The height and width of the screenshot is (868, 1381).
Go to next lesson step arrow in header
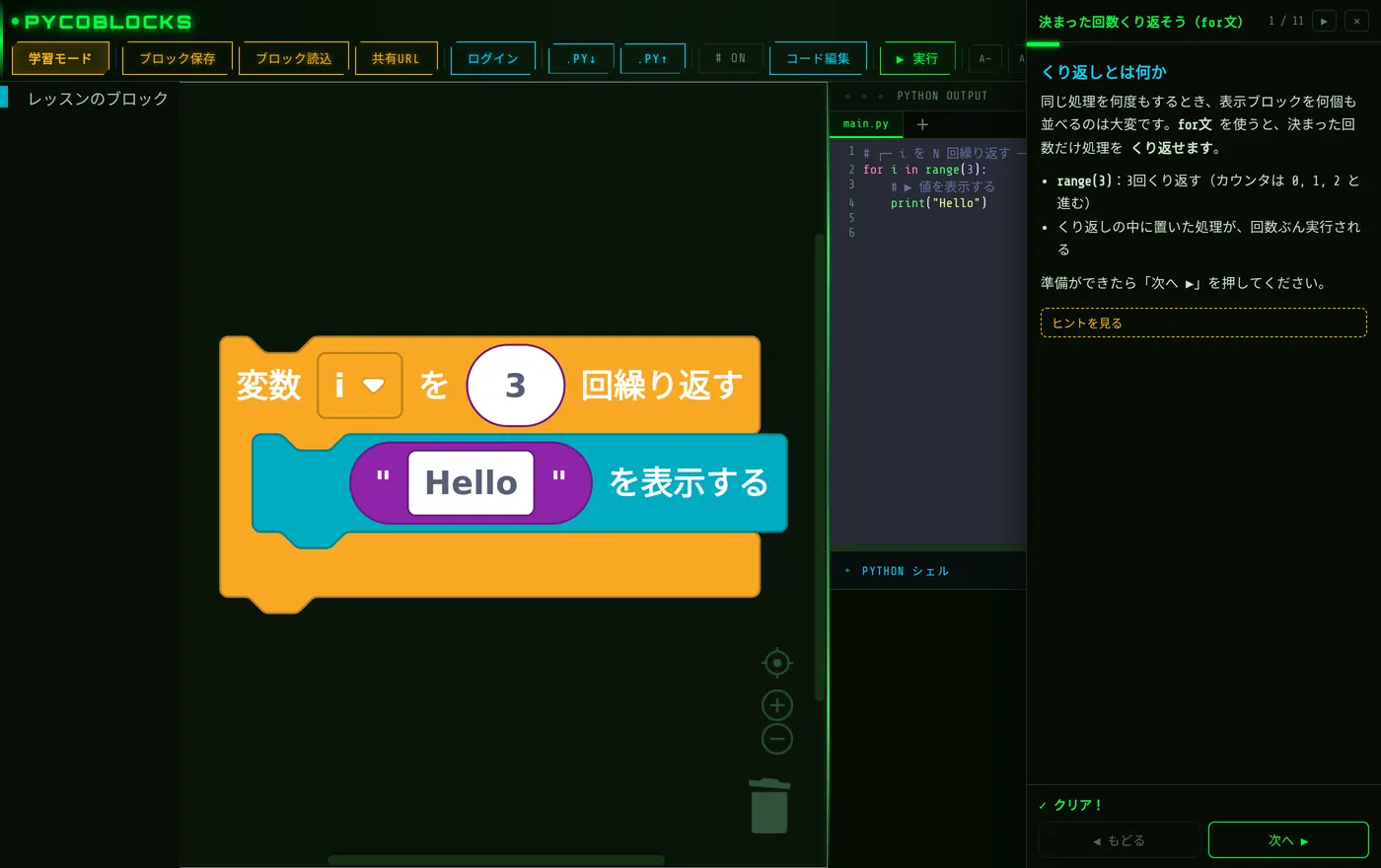pos(1324,21)
